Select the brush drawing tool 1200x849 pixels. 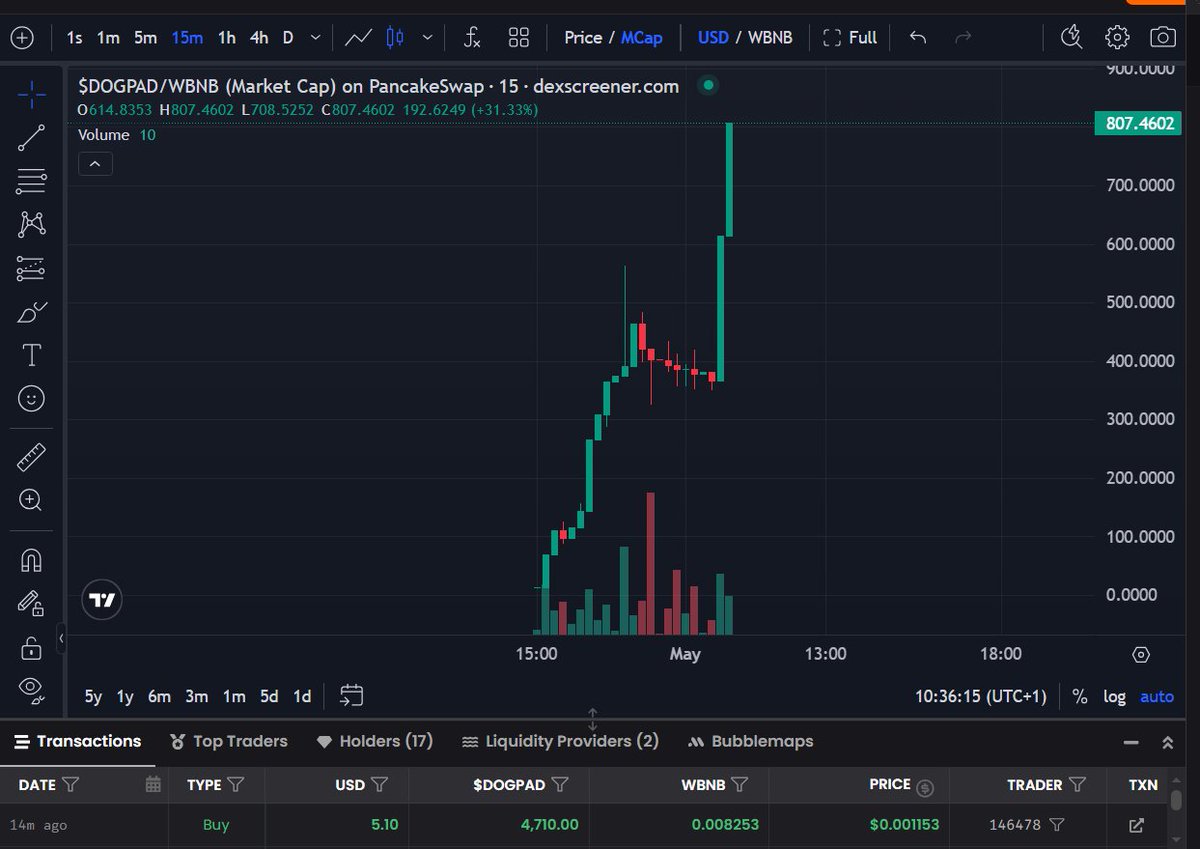tap(31, 312)
